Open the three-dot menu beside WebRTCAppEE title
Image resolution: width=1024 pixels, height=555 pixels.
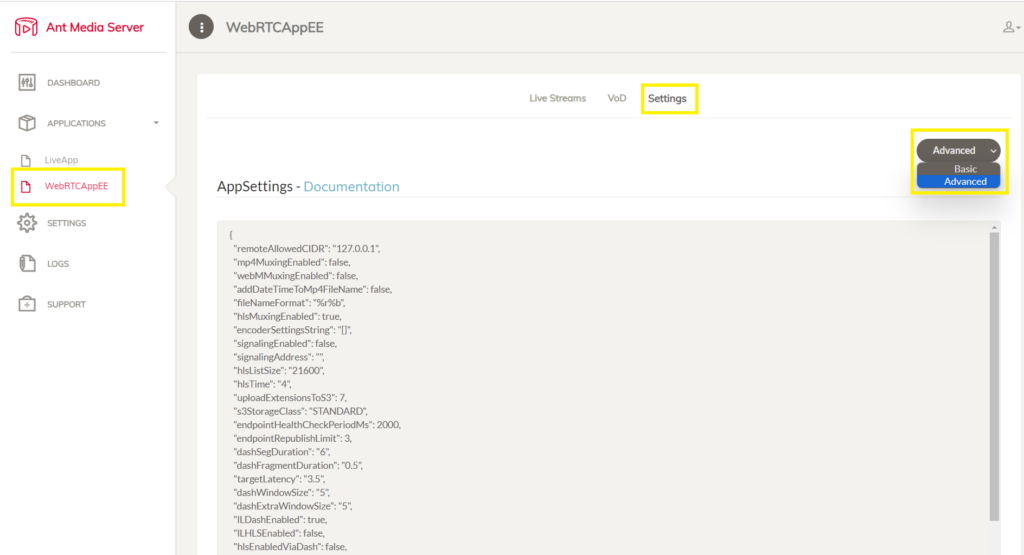(201, 27)
